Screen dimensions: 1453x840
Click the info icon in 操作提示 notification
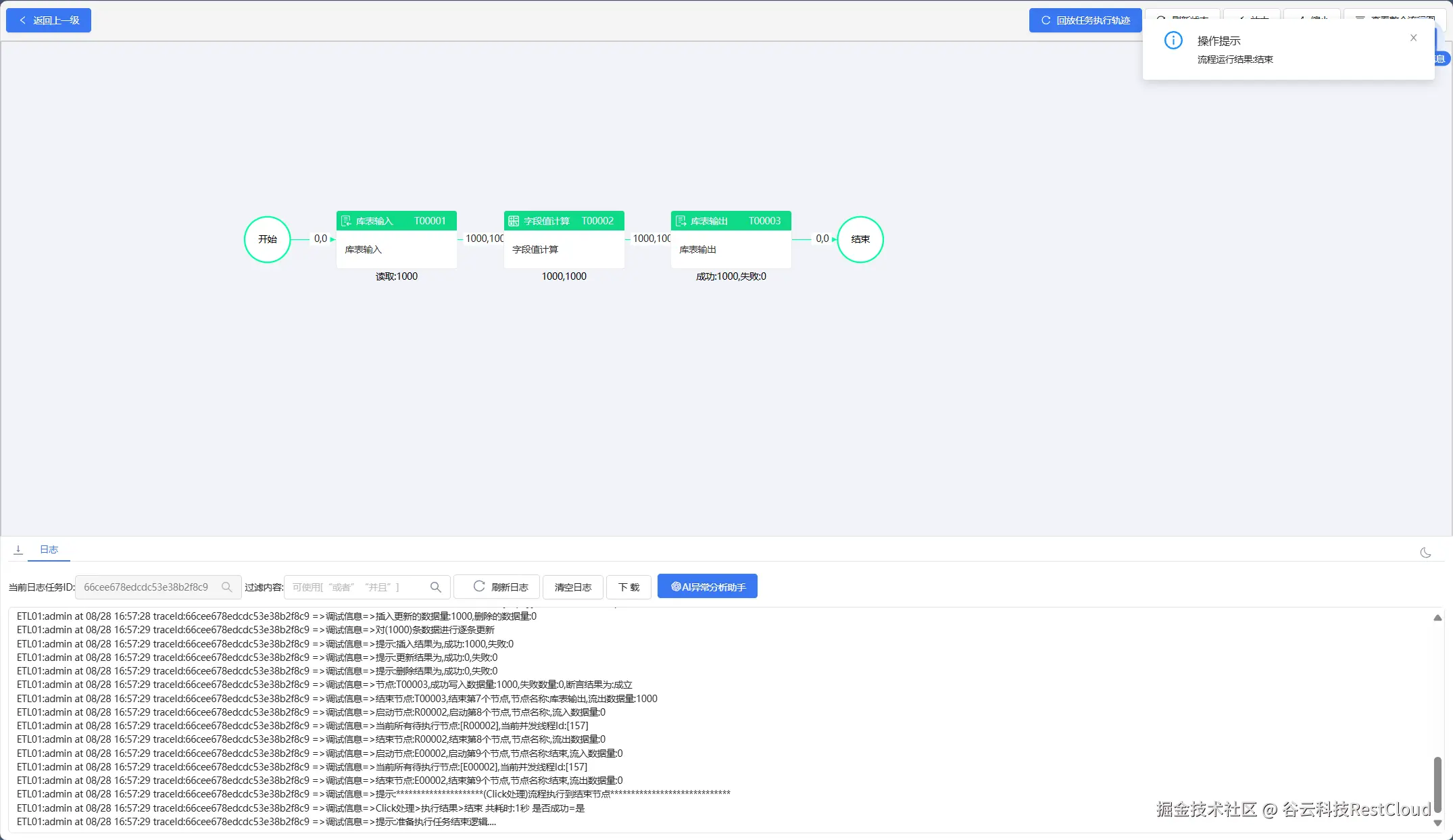click(x=1173, y=41)
